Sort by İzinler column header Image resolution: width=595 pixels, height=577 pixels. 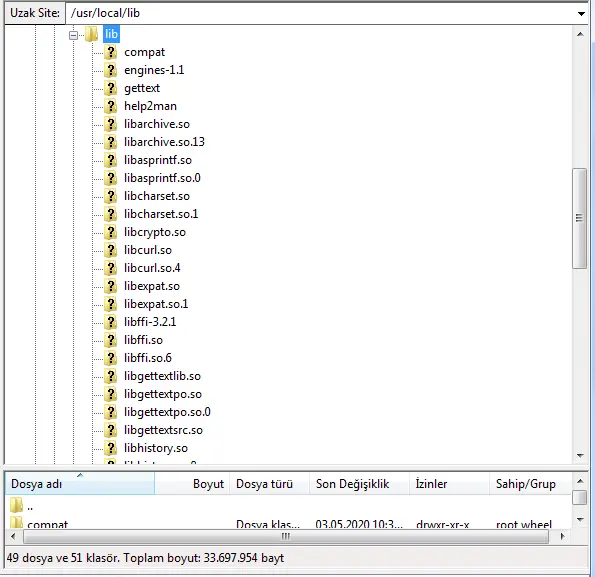tap(449, 484)
